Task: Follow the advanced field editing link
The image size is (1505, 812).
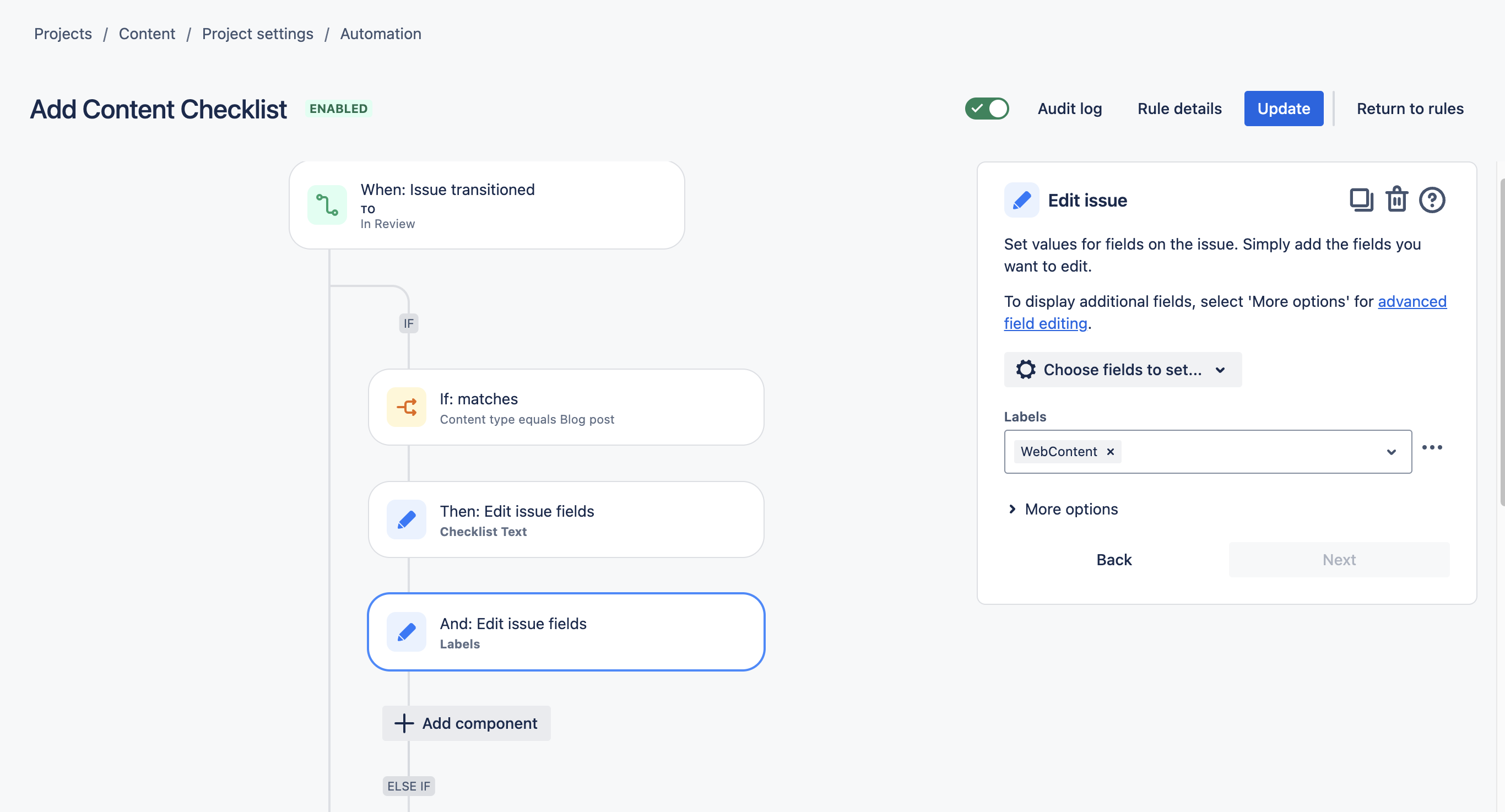Action: [1225, 312]
